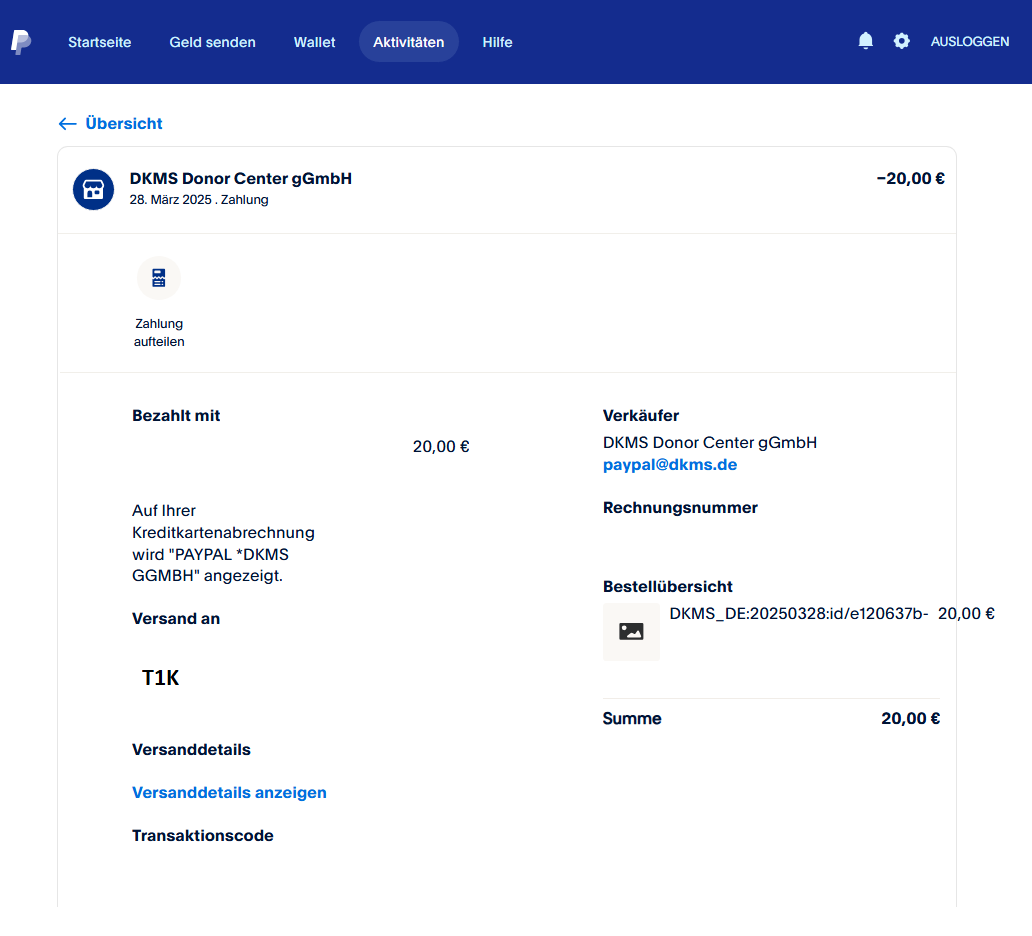Image resolution: width=1032 pixels, height=936 pixels.
Task: Open the Startseite tab
Action: (x=100, y=42)
